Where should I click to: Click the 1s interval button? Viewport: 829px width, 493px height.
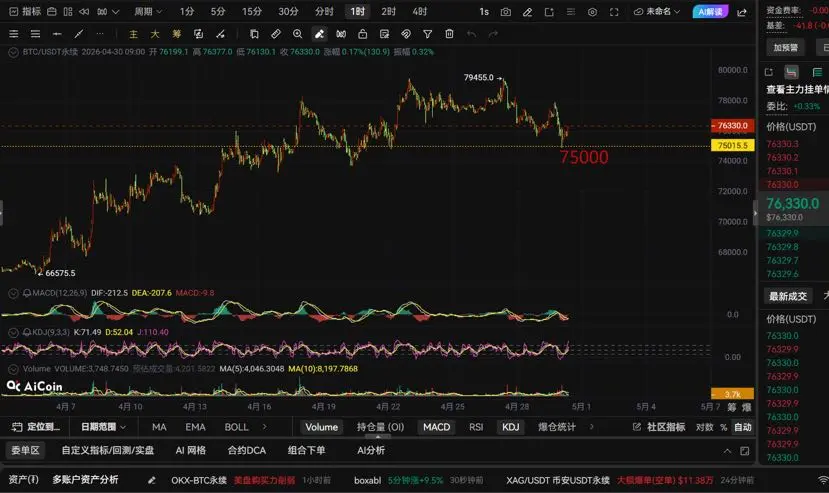click(x=484, y=11)
